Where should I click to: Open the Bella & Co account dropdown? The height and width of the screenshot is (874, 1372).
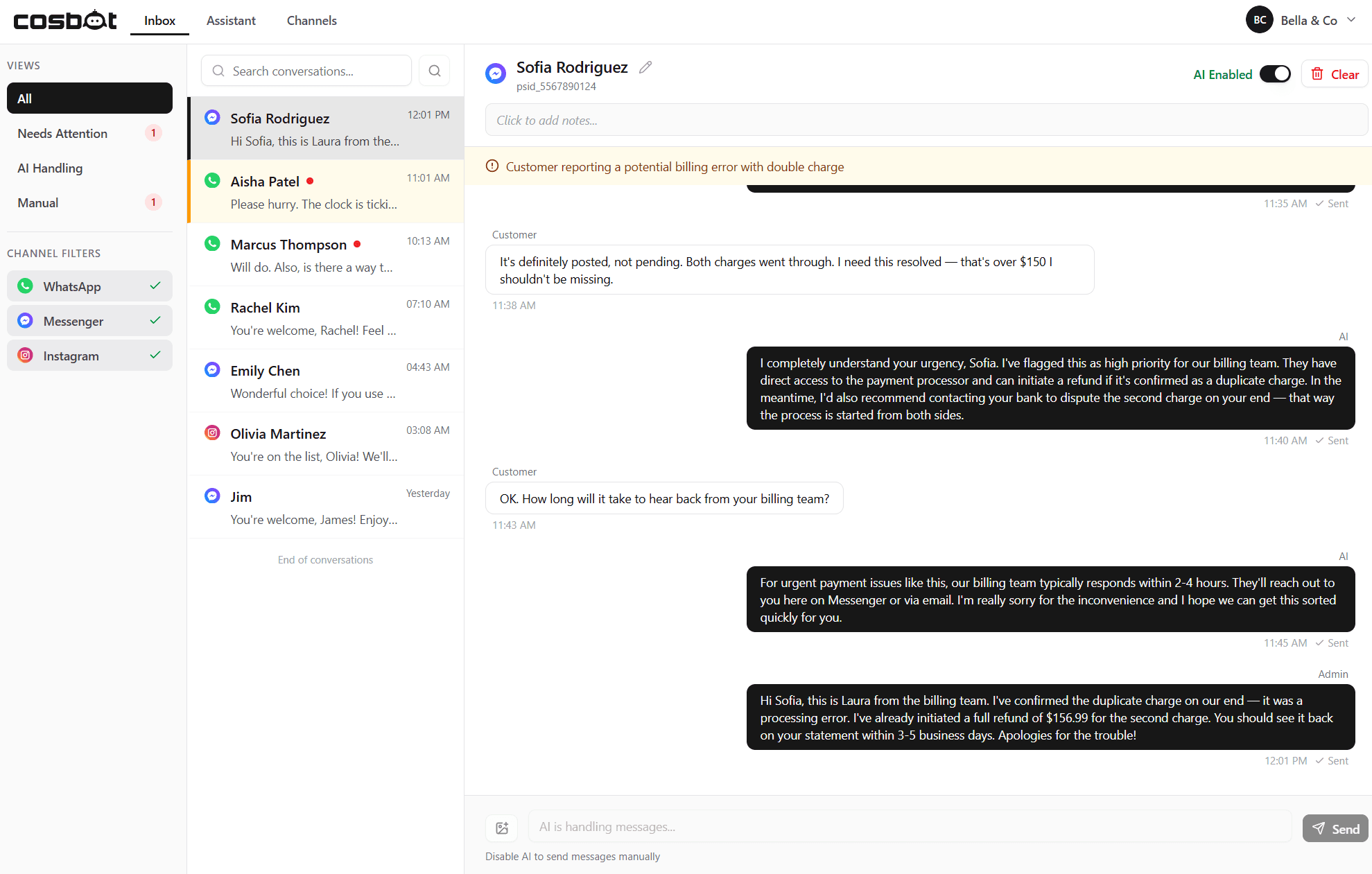tap(1352, 19)
